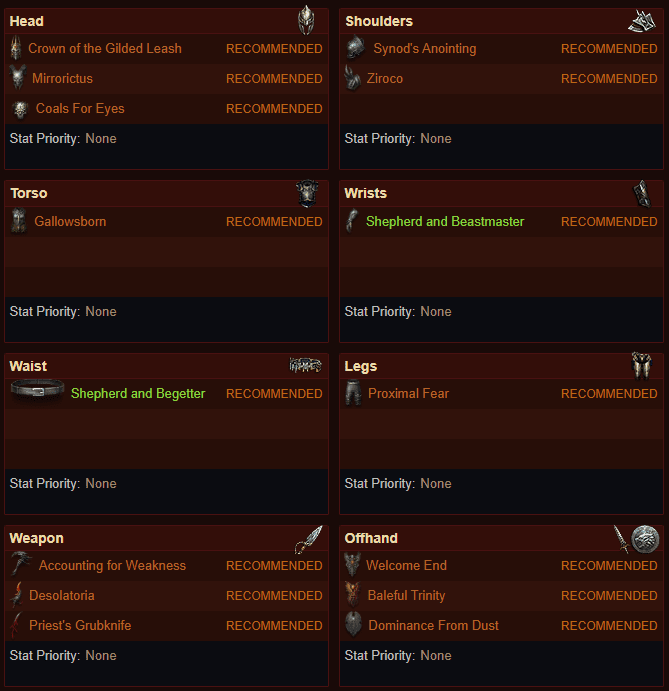Click the Weapon dagger slot icon
Screen dimensions: 669x691
pos(309,539)
